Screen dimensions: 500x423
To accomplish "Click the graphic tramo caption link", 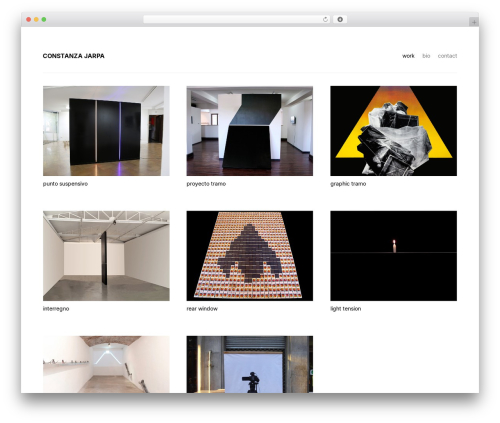I will 348,184.
